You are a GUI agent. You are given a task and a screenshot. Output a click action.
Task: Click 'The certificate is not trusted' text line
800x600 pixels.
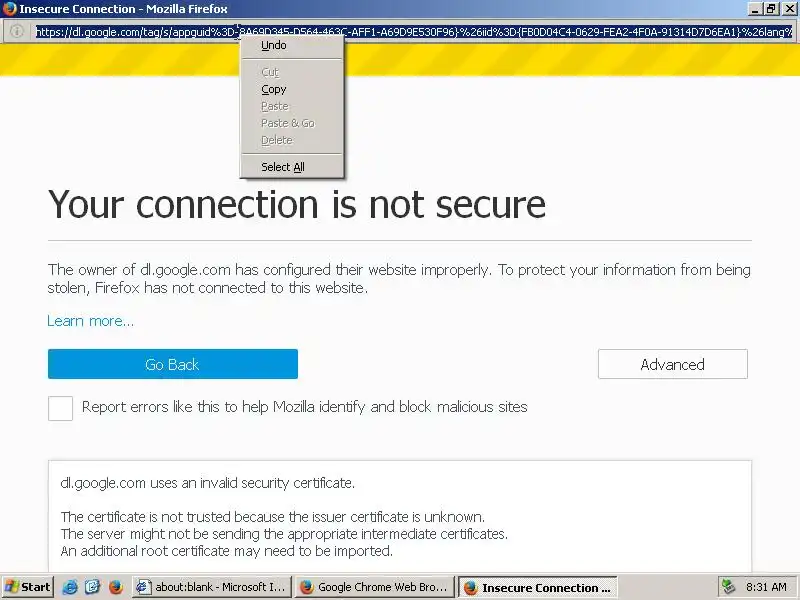coord(272,517)
